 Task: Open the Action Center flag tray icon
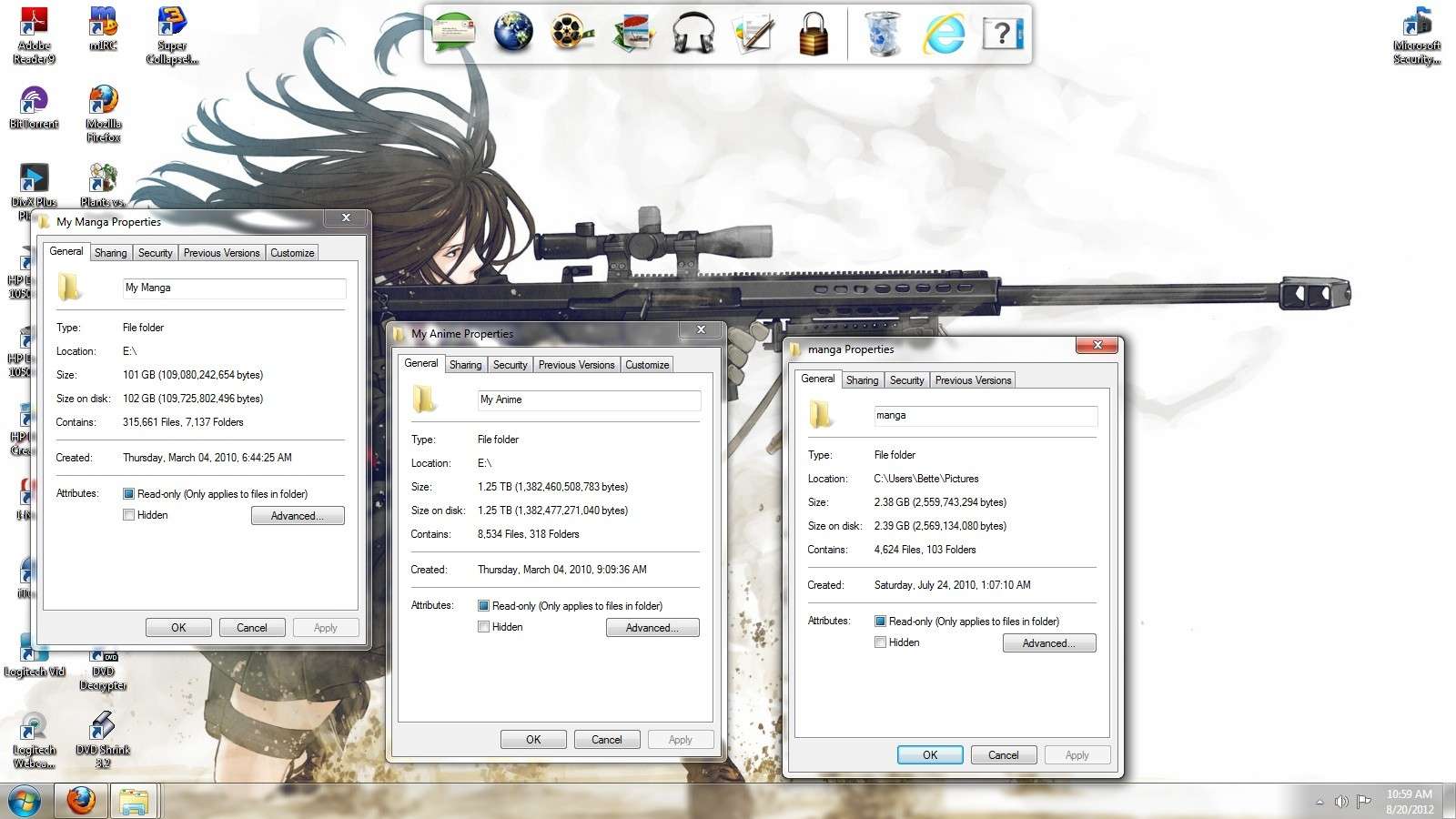tap(1363, 802)
